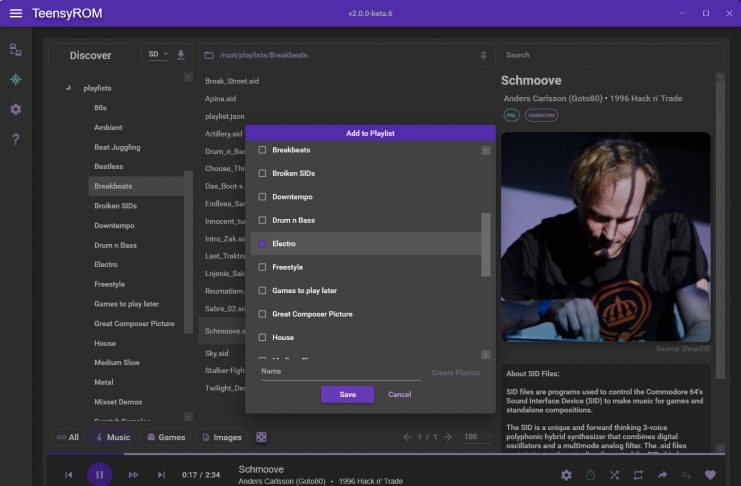Skip to previous track
This screenshot has height=486, width=741.
click(x=69, y=475)
